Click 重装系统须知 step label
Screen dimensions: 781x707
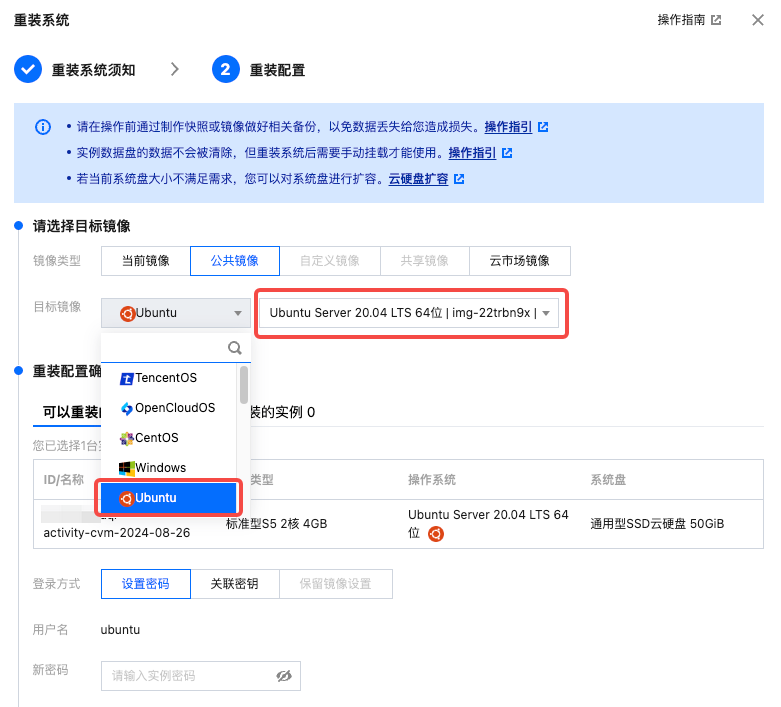tap(94, 70)
